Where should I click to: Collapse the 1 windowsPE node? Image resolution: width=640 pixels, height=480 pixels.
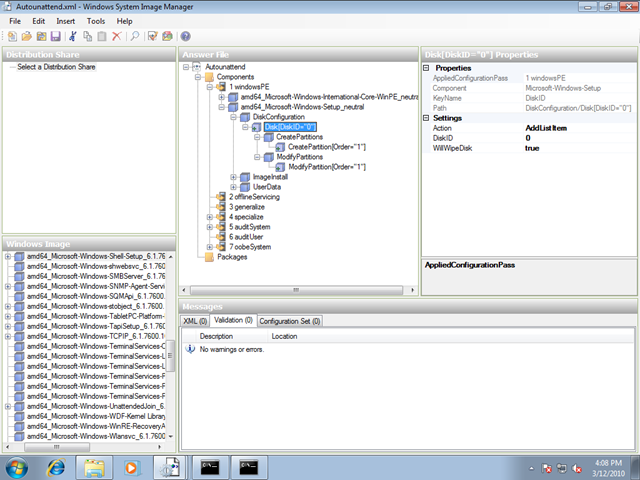pyautogui.click(x=210, y=87)
